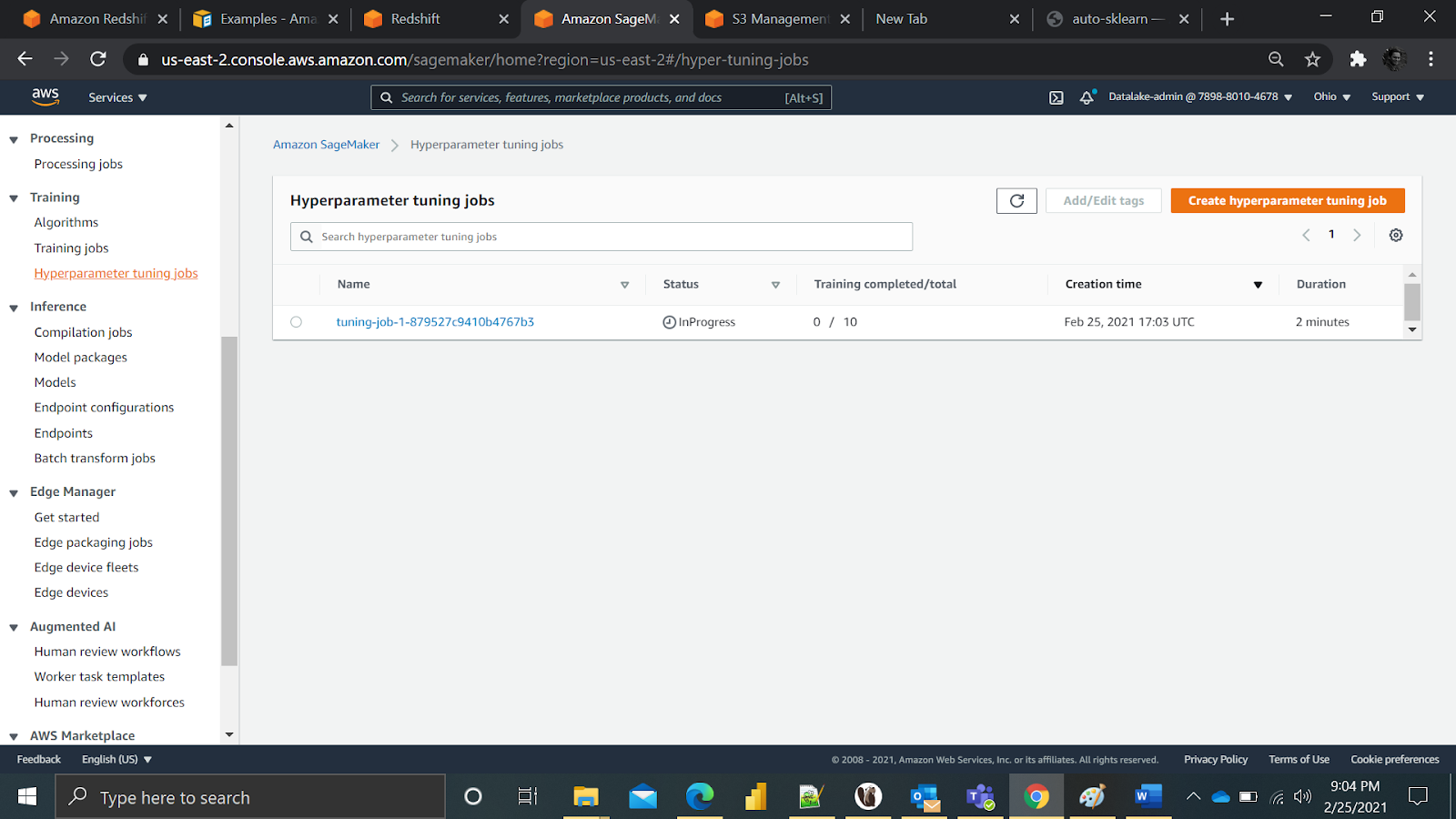The image size is (1456, 819).
Task: Collapse the Processing sidebar section
Action: (14, 139)
